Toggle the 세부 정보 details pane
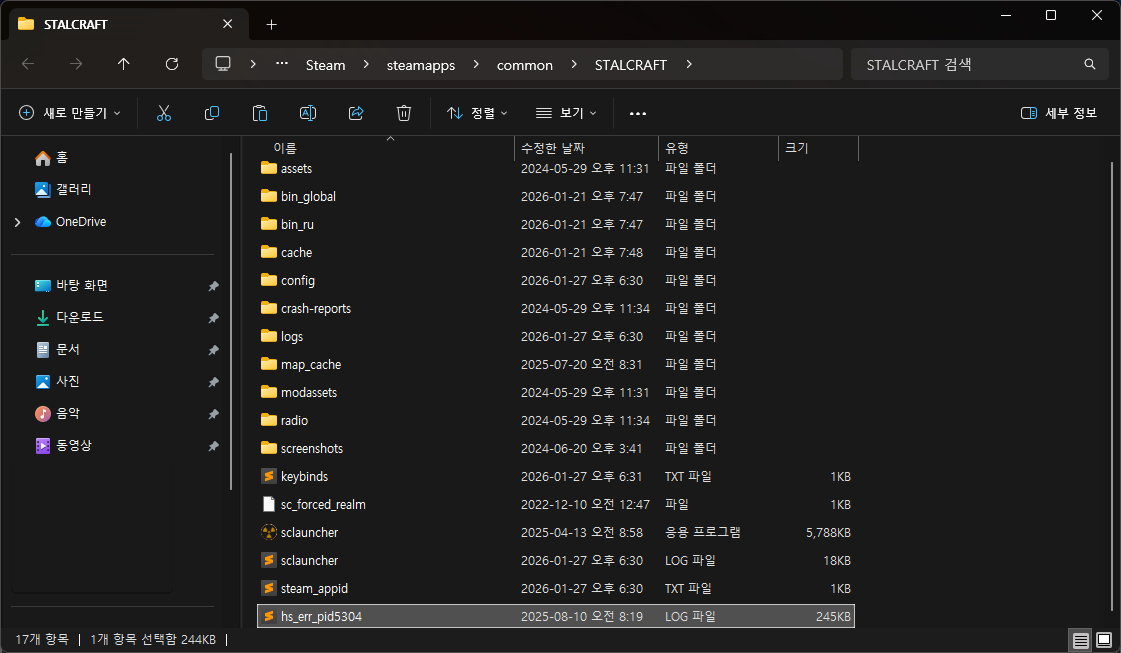Screen dimensions: 1121x653 pos(1059,113)
